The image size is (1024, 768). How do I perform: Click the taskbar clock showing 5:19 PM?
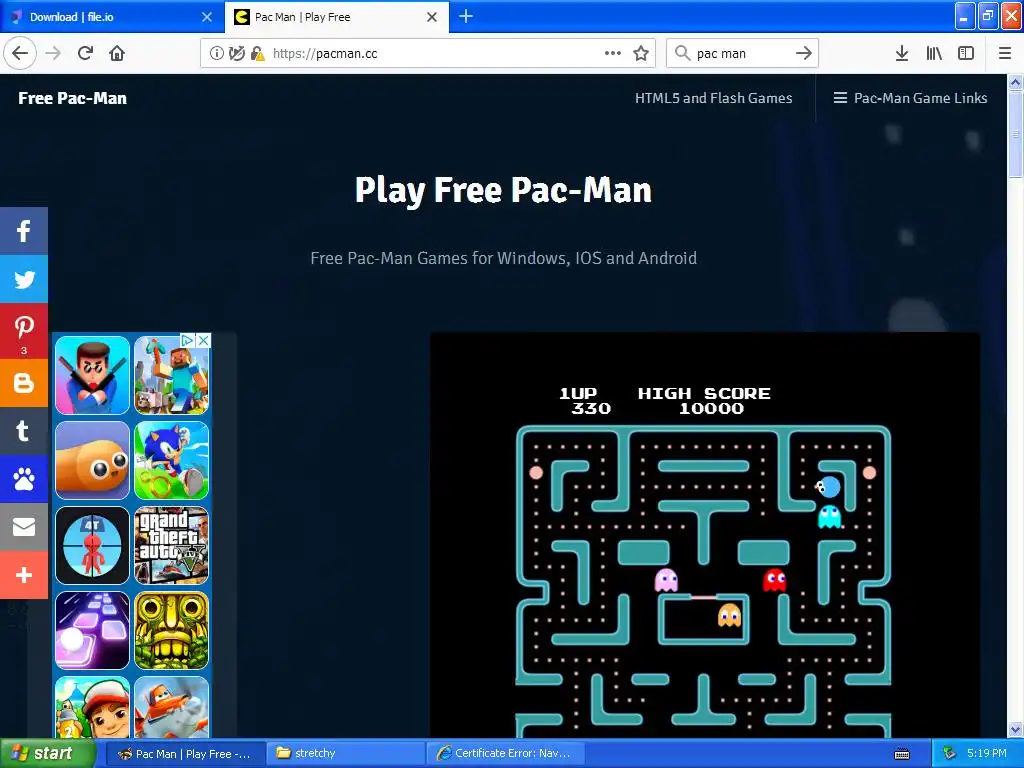(x=987, y=754)
